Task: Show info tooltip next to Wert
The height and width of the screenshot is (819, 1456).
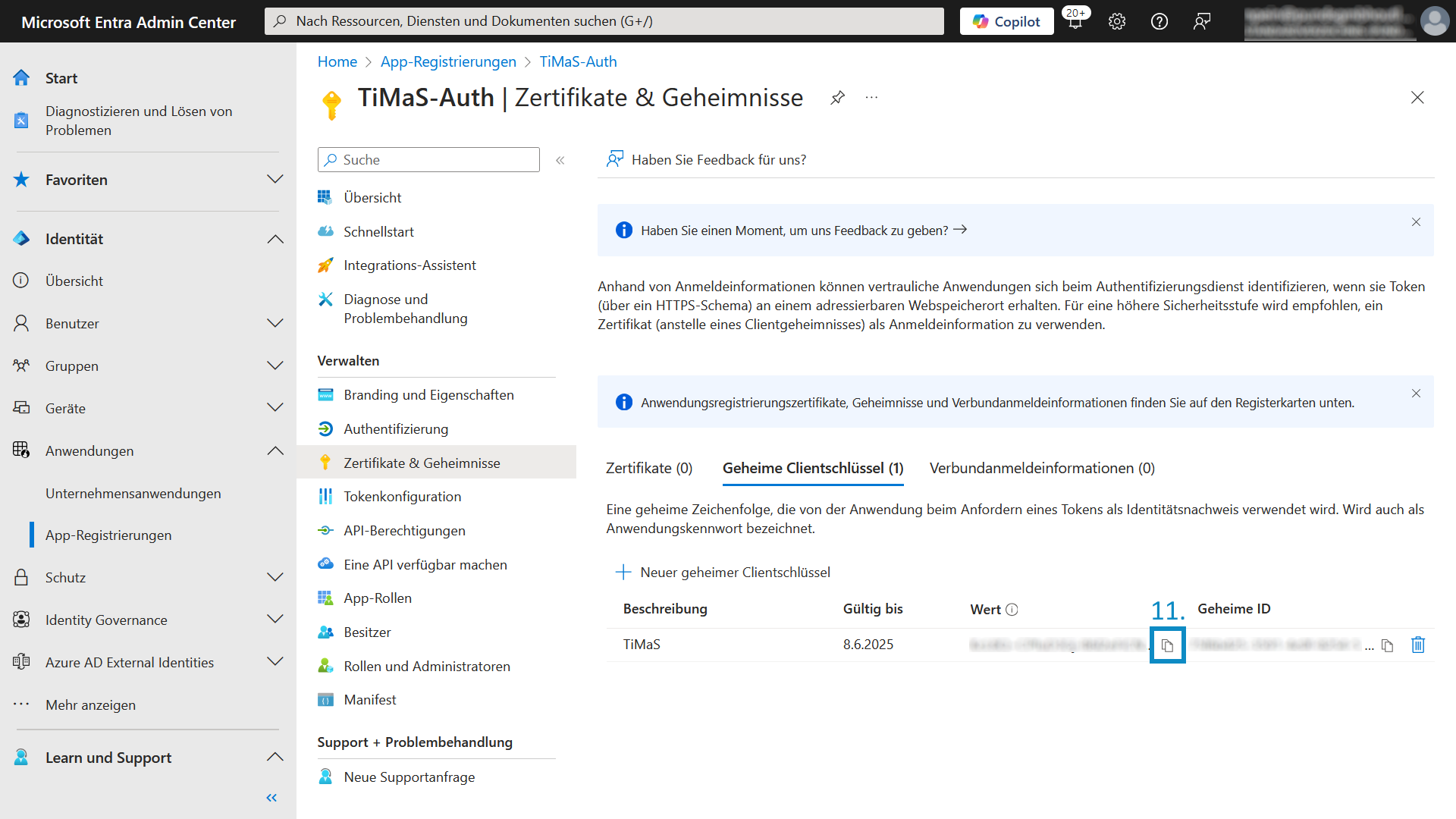Action: tap(1012, 610)
